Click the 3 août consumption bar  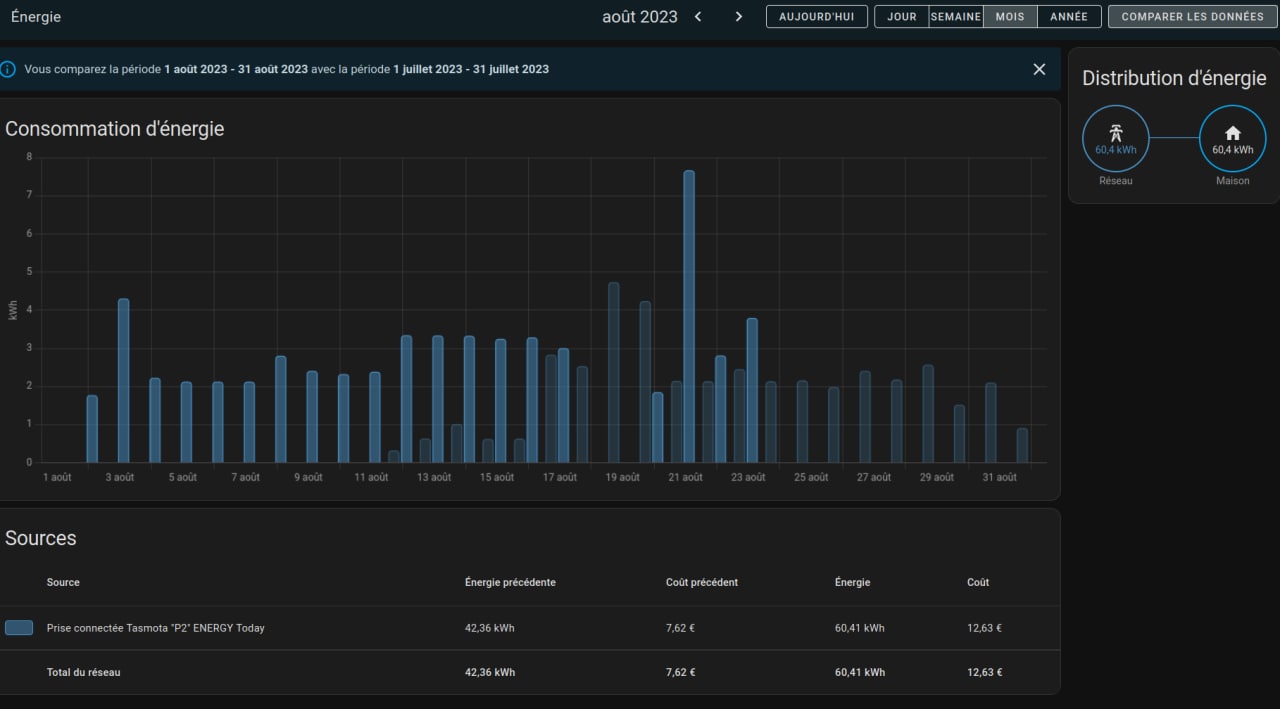point(124,380)
